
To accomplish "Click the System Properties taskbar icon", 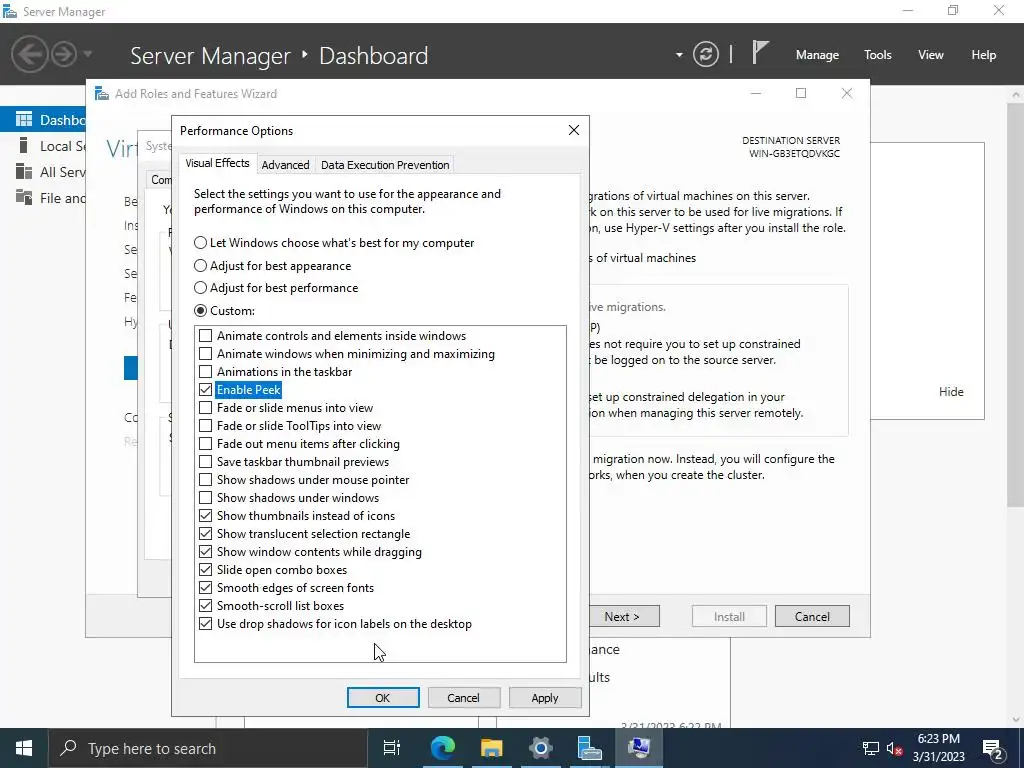I will [639, 748].
